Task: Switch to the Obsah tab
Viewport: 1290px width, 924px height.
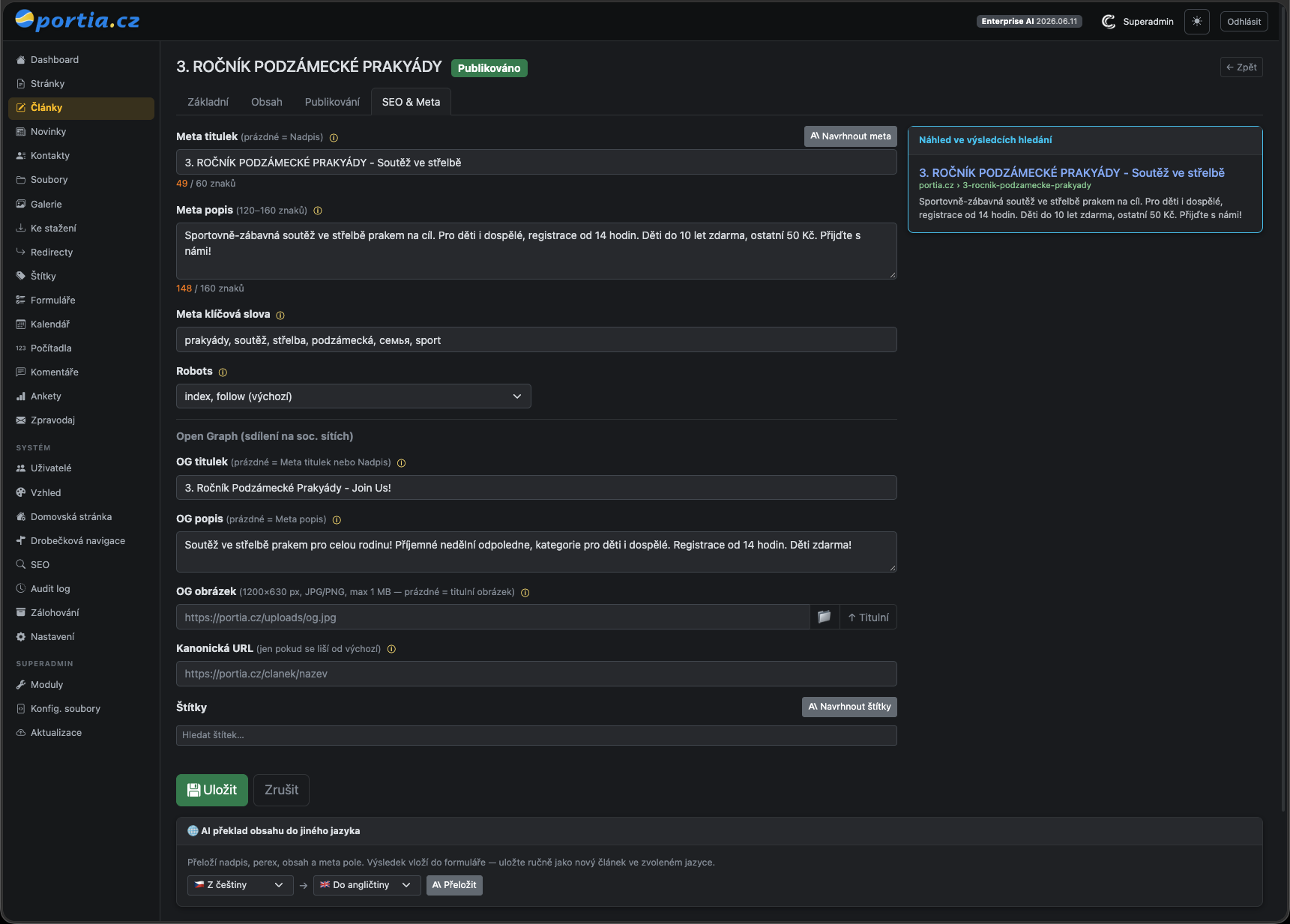Action: [x=267, y=102]
